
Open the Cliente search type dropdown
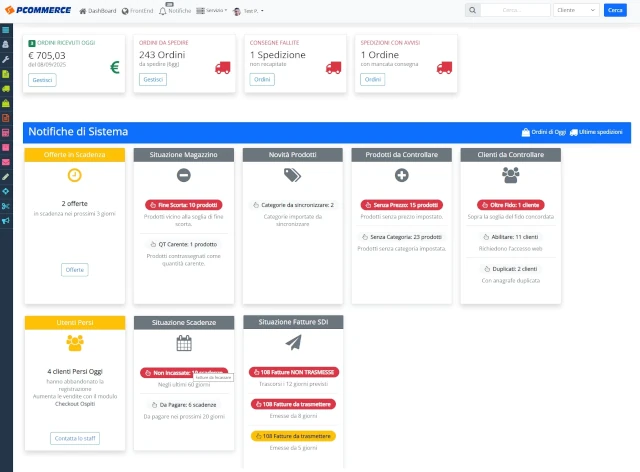coord(576,10)
